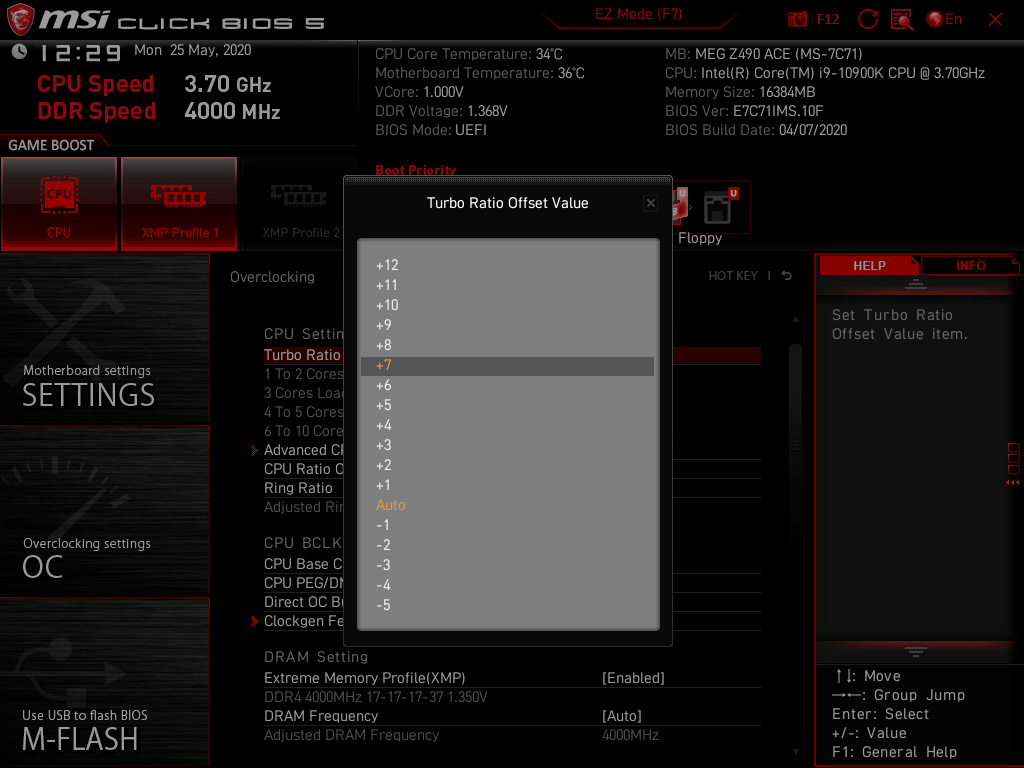Click the MSI dragon shield logo

(x=20, y=20)
